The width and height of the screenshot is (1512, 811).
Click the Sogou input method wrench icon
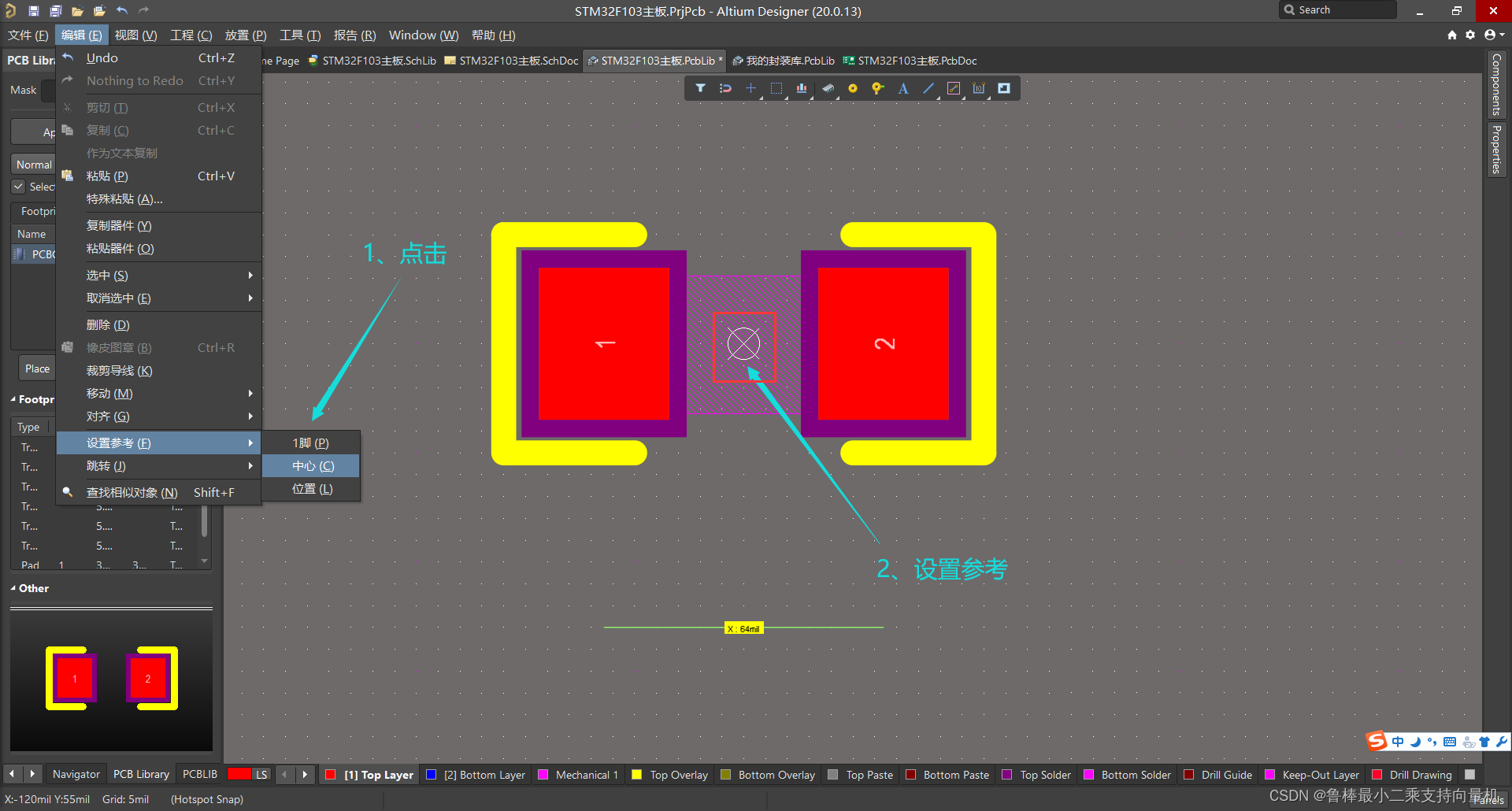[x=1502, y=742]
